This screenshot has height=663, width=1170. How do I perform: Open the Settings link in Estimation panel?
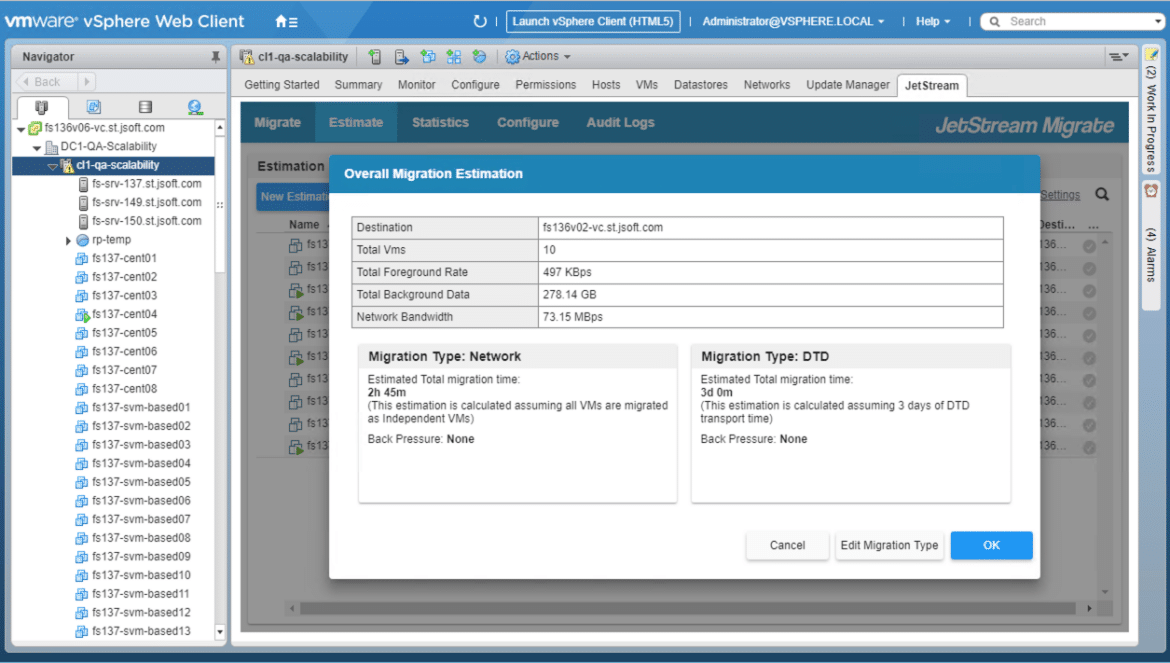[x=1060, y=195]
